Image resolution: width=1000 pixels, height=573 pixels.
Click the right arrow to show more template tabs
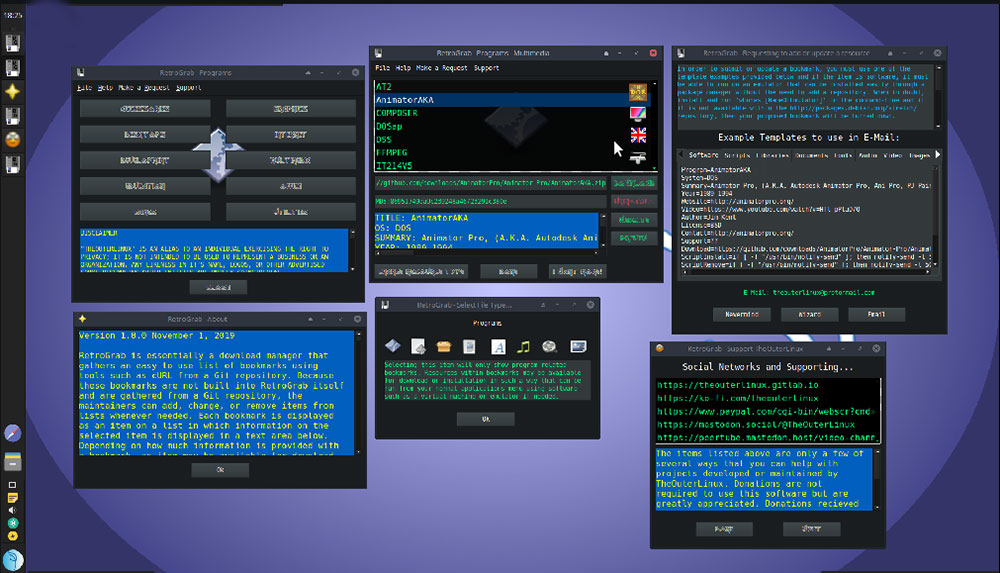938,154
